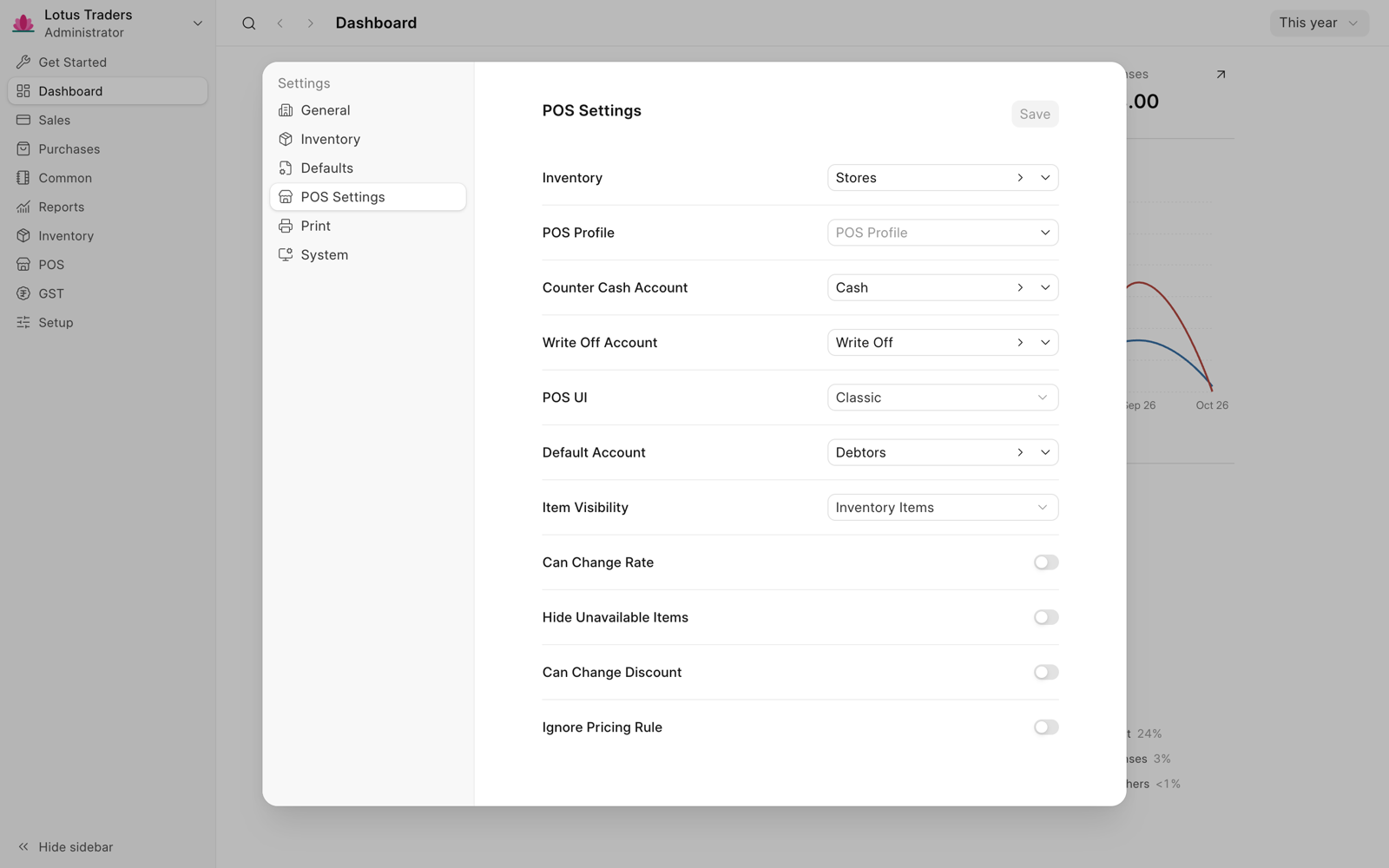1389x868 pixels.
Task: Click the Sales sidebar icon
Action: pyautogui.click(x=23, y=120)
